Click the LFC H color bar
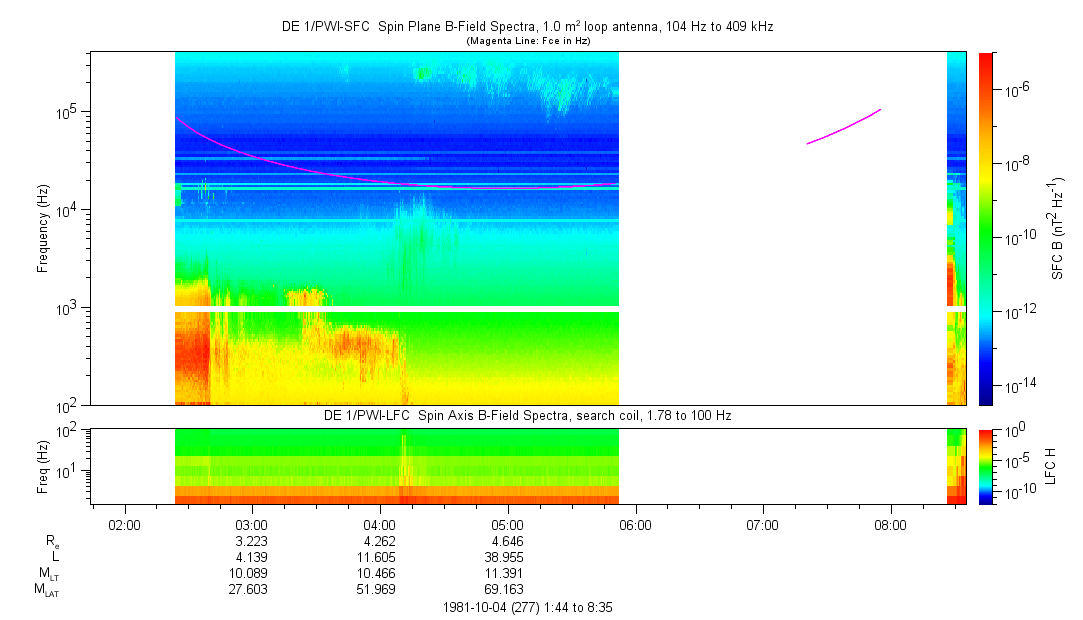Viewport: 1083px width, 620px height. click(986, 465)
